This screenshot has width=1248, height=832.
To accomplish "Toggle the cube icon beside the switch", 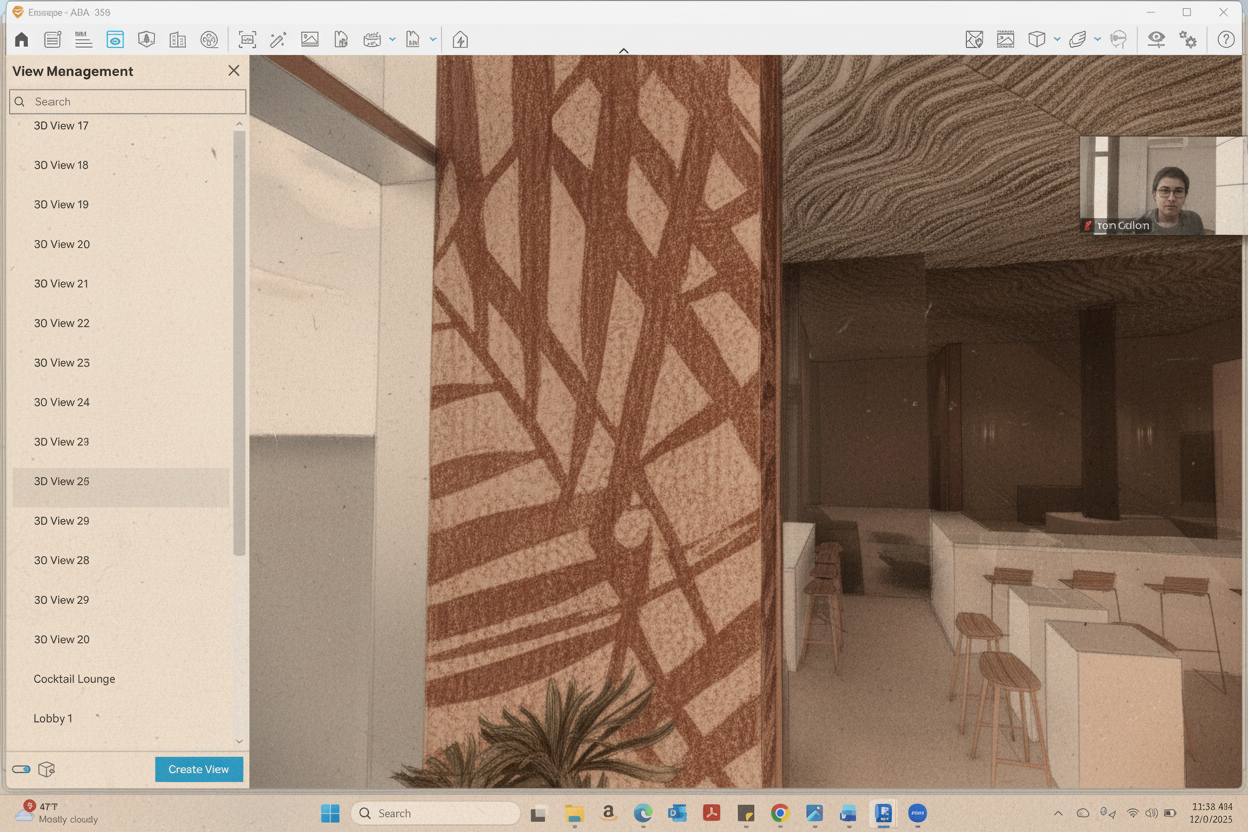I will (x=46, y=770).
